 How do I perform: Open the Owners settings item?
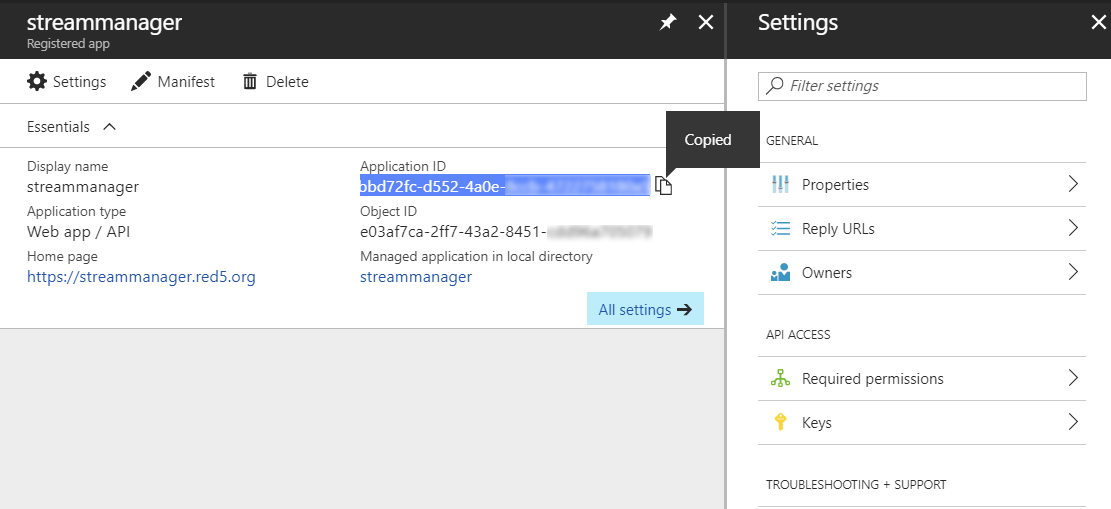click(922, 272)
